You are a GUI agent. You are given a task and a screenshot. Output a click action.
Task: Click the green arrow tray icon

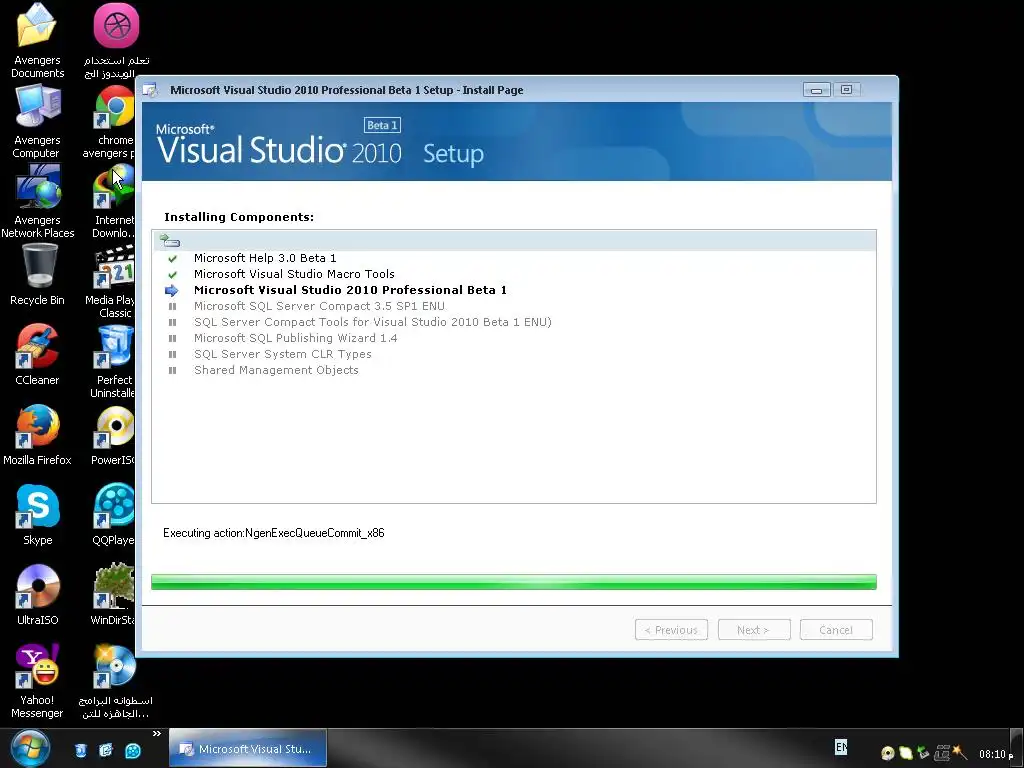point(923,753)
